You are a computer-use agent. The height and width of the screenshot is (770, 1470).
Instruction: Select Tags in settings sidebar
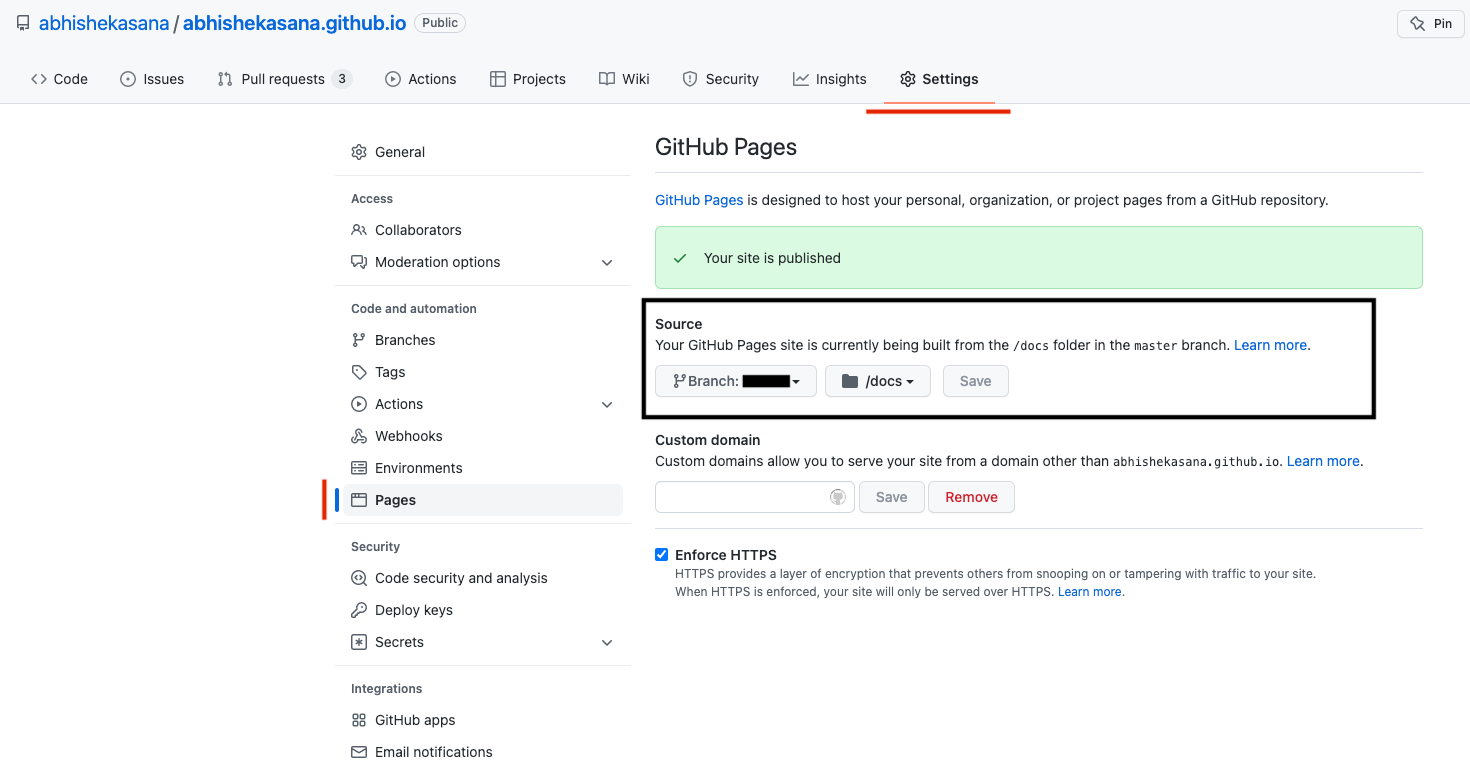pyautogui.click(x=483, y=372)
